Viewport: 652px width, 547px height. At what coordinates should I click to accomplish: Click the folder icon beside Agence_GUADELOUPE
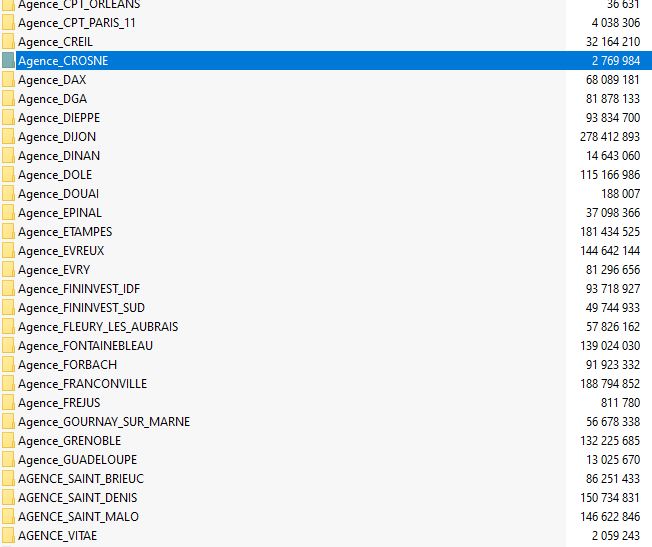coord(8,460)
